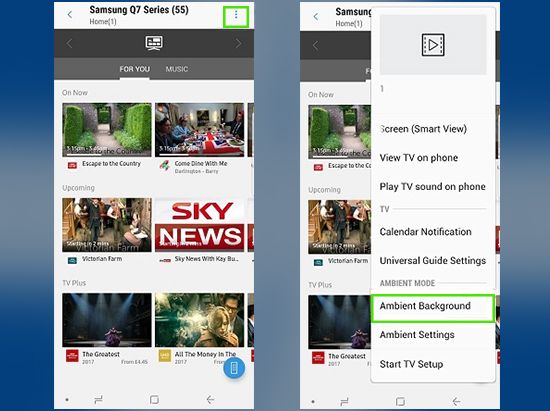Tap Home(1) subtitle in left phone
The image size is (550, 411).
[x=103, y=22]
